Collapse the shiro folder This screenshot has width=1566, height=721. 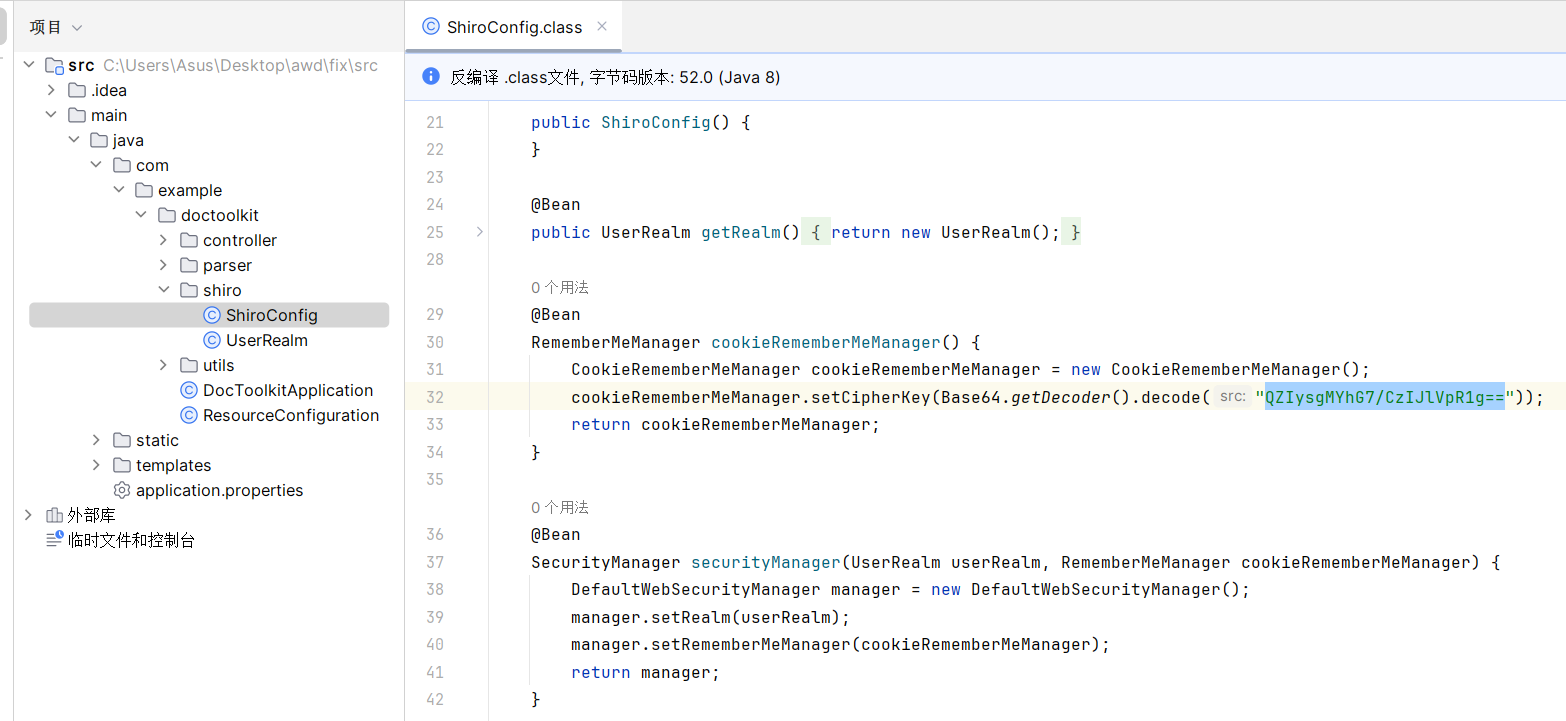point(164,290)
